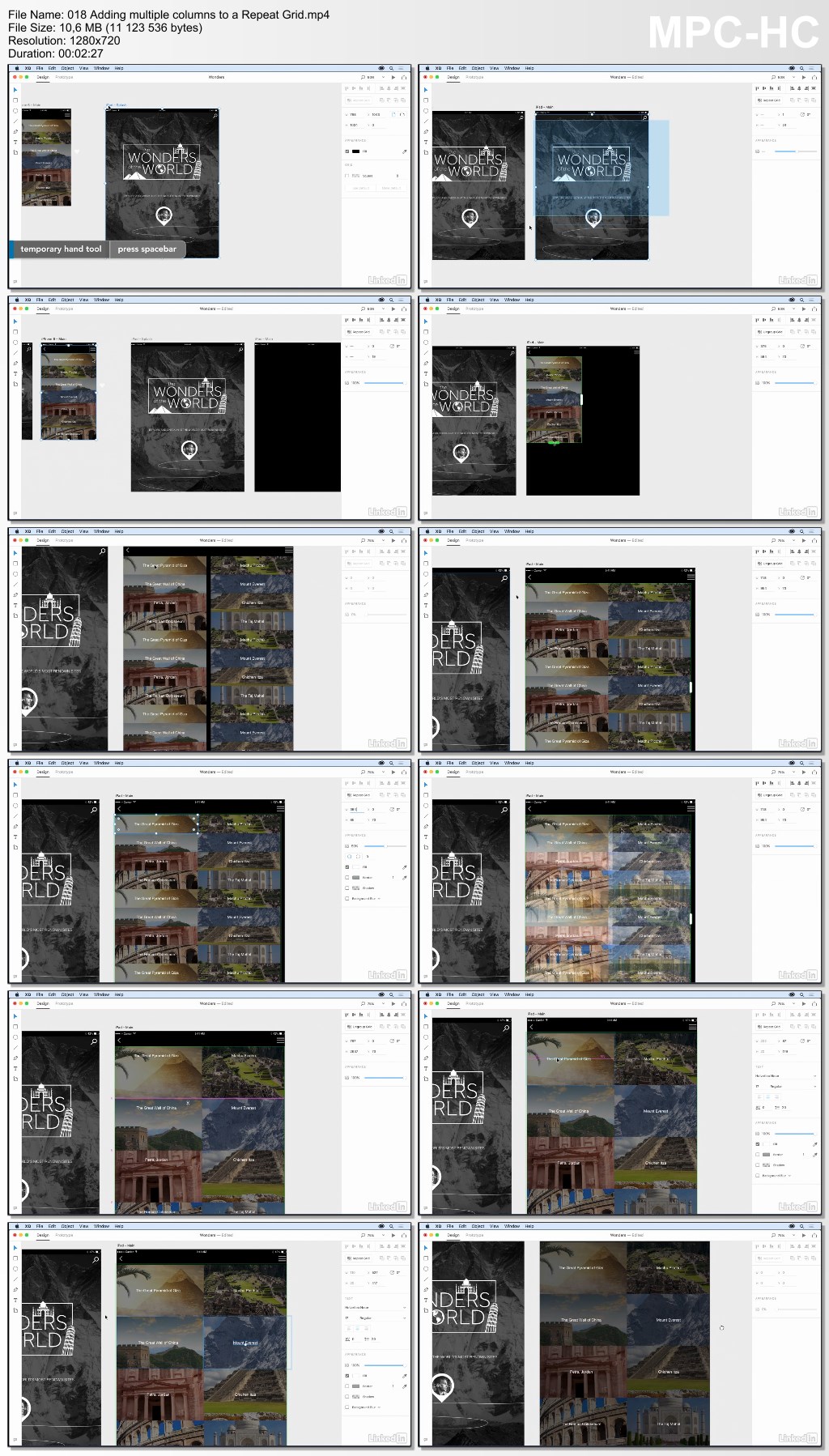Click Spotlight search icon in first frame menu bar
Screen dimensions: 829x1456
tap(391, 68)
